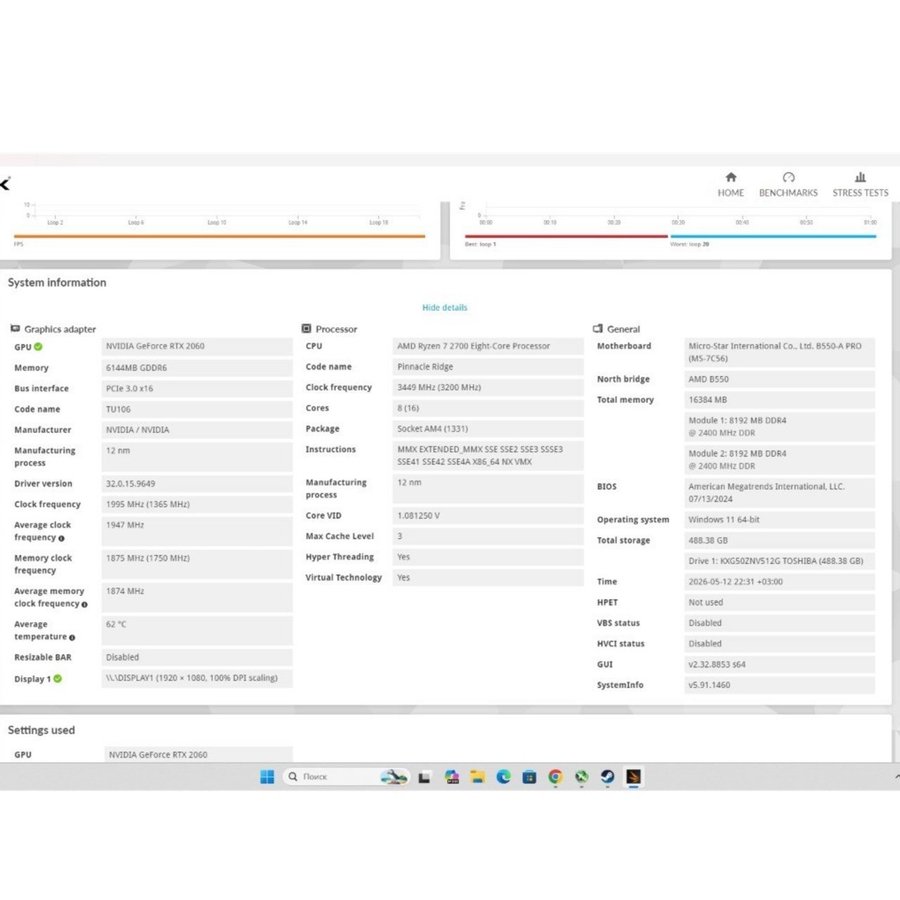
Task: Select the Hyper Threading value Yes
Action: (x=488, y=557)
